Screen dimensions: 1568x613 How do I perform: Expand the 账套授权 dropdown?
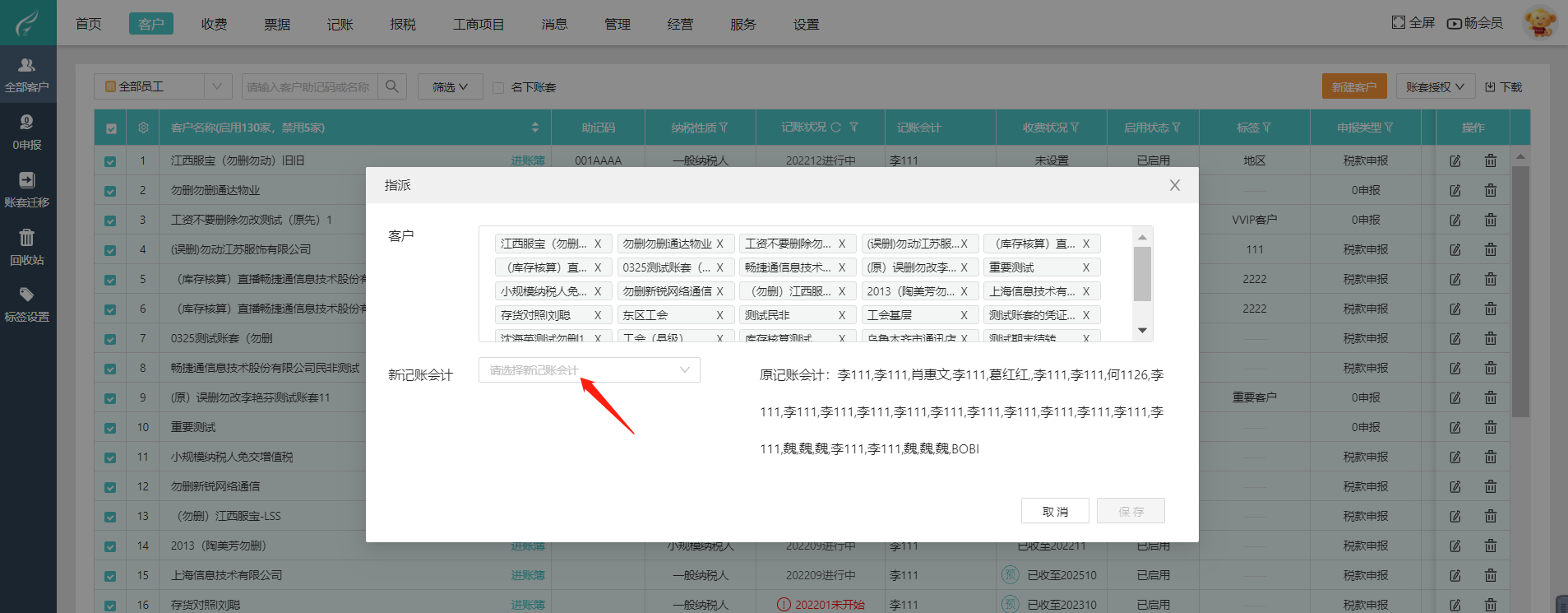point(1434,86)
